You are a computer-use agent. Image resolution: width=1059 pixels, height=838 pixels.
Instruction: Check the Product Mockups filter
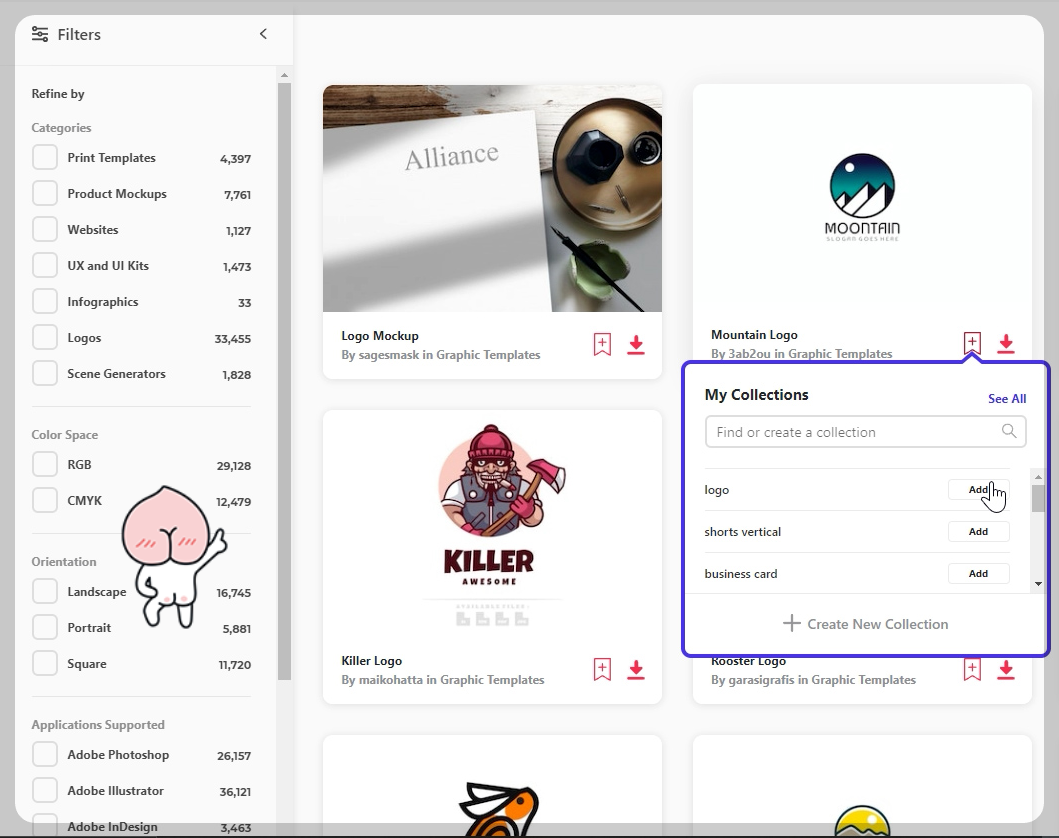click(45, 193)
